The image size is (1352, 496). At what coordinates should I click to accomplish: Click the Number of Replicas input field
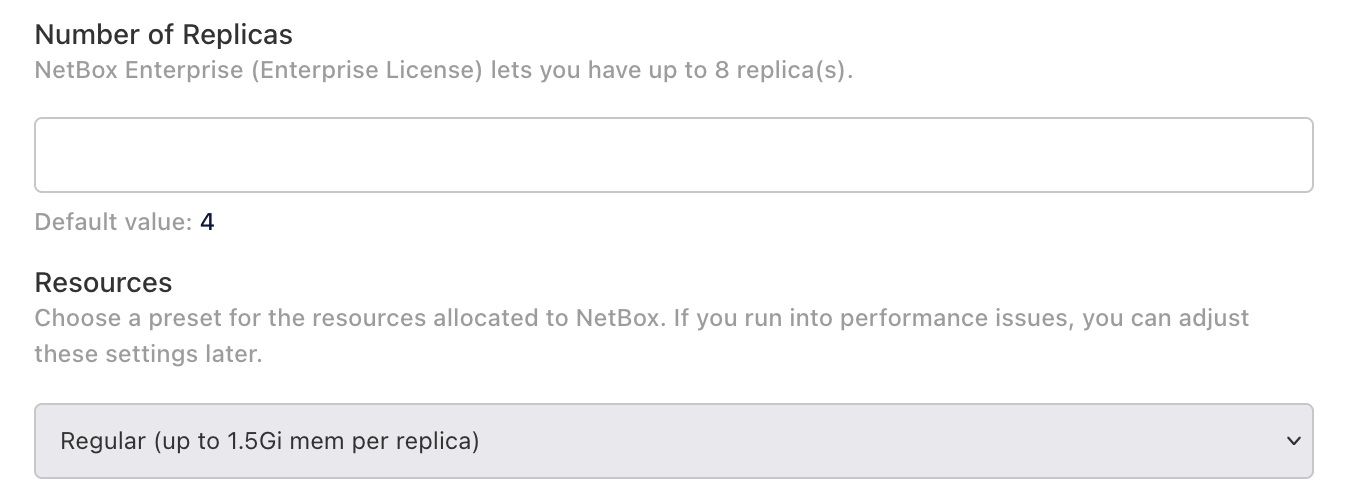tap(673, 155)
